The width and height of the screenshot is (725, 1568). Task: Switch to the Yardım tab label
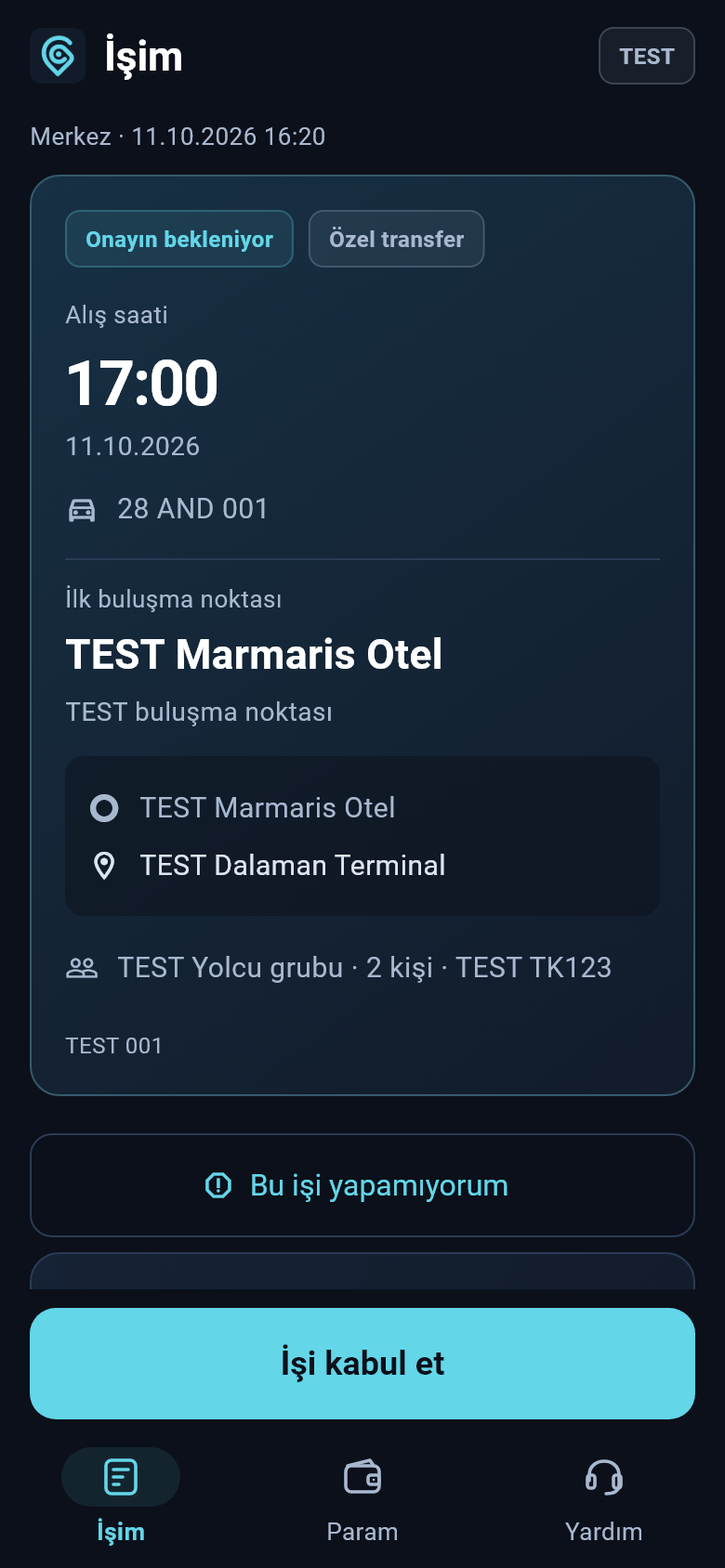[x=604, y=1532]
